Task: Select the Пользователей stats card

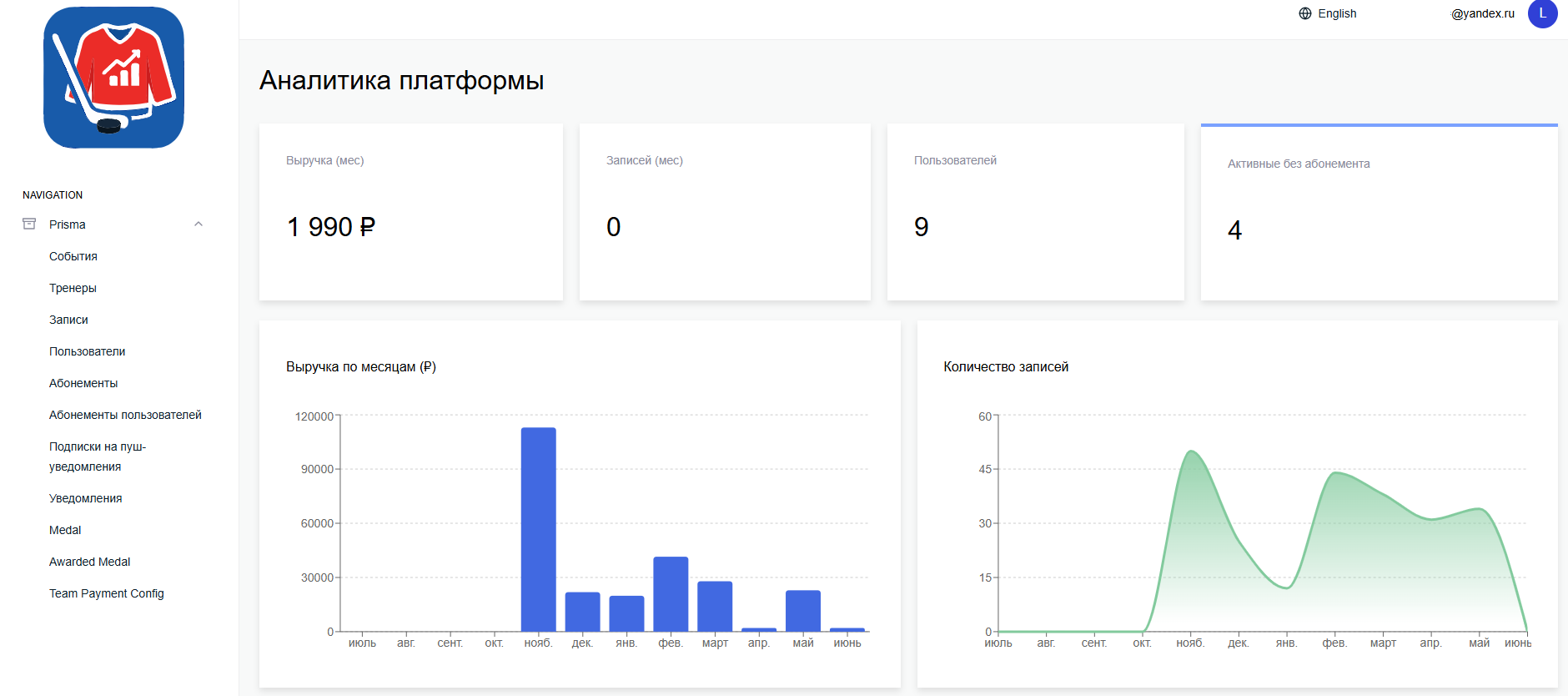Action: (1035, 212)
